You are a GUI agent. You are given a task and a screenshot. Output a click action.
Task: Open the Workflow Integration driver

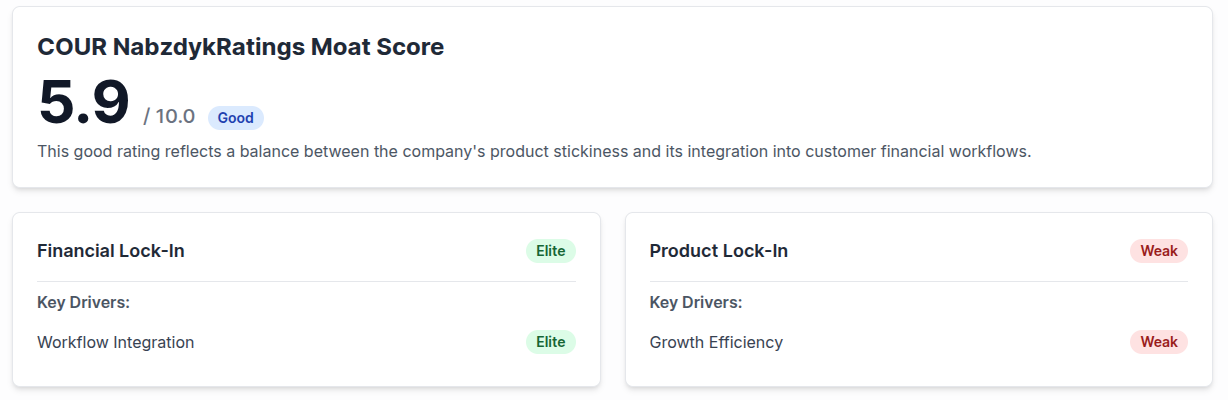[x=115, y=342]
